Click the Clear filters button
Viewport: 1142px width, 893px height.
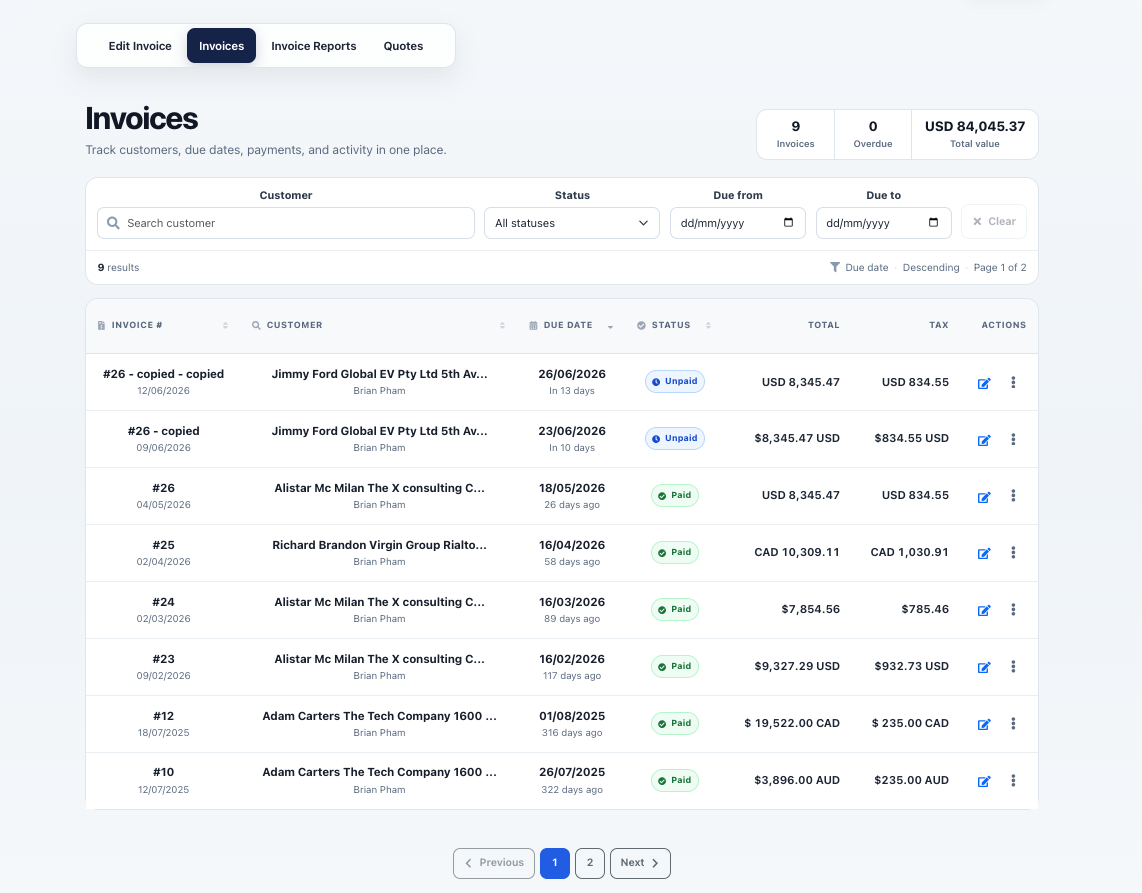(994, 221)
